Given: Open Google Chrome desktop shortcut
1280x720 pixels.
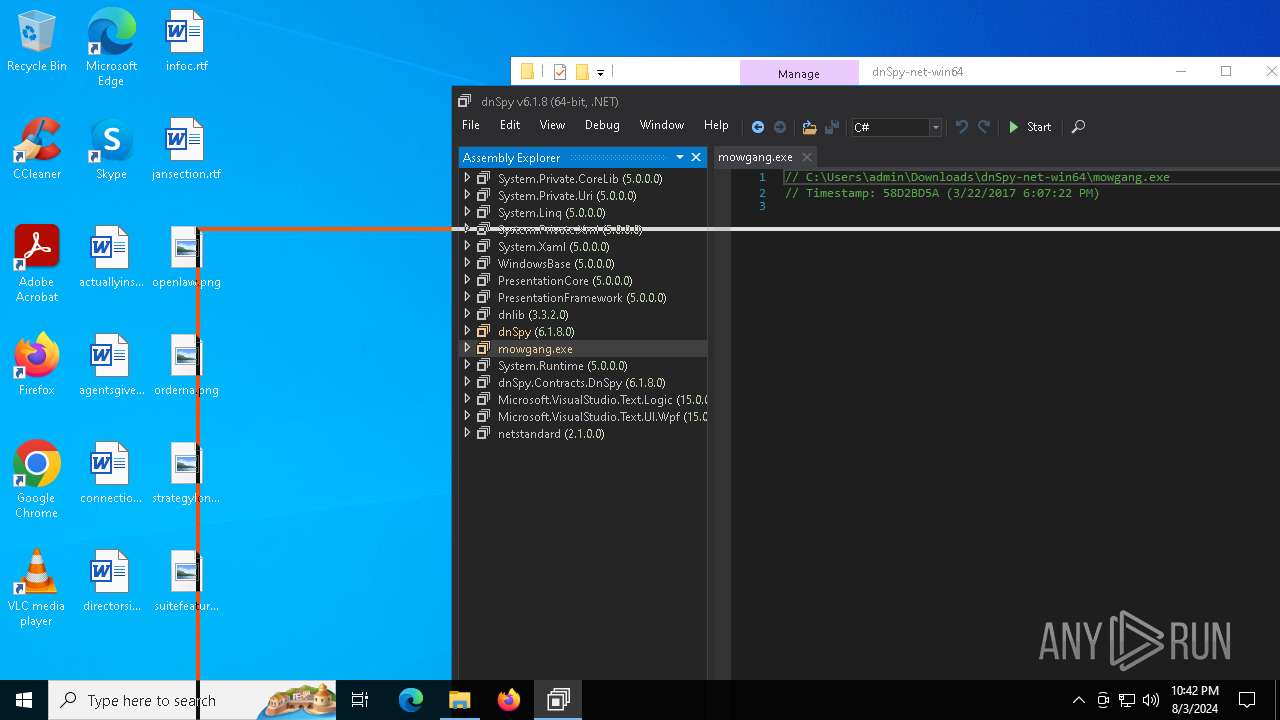Looking at the screenshot, I should [37, 480].
